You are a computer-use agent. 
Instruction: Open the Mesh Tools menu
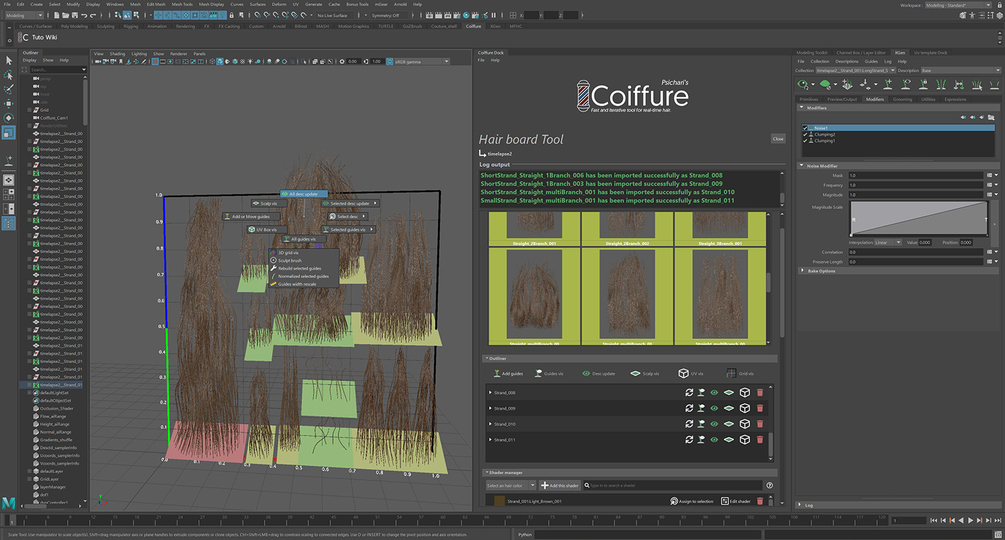tap(182, 4)
